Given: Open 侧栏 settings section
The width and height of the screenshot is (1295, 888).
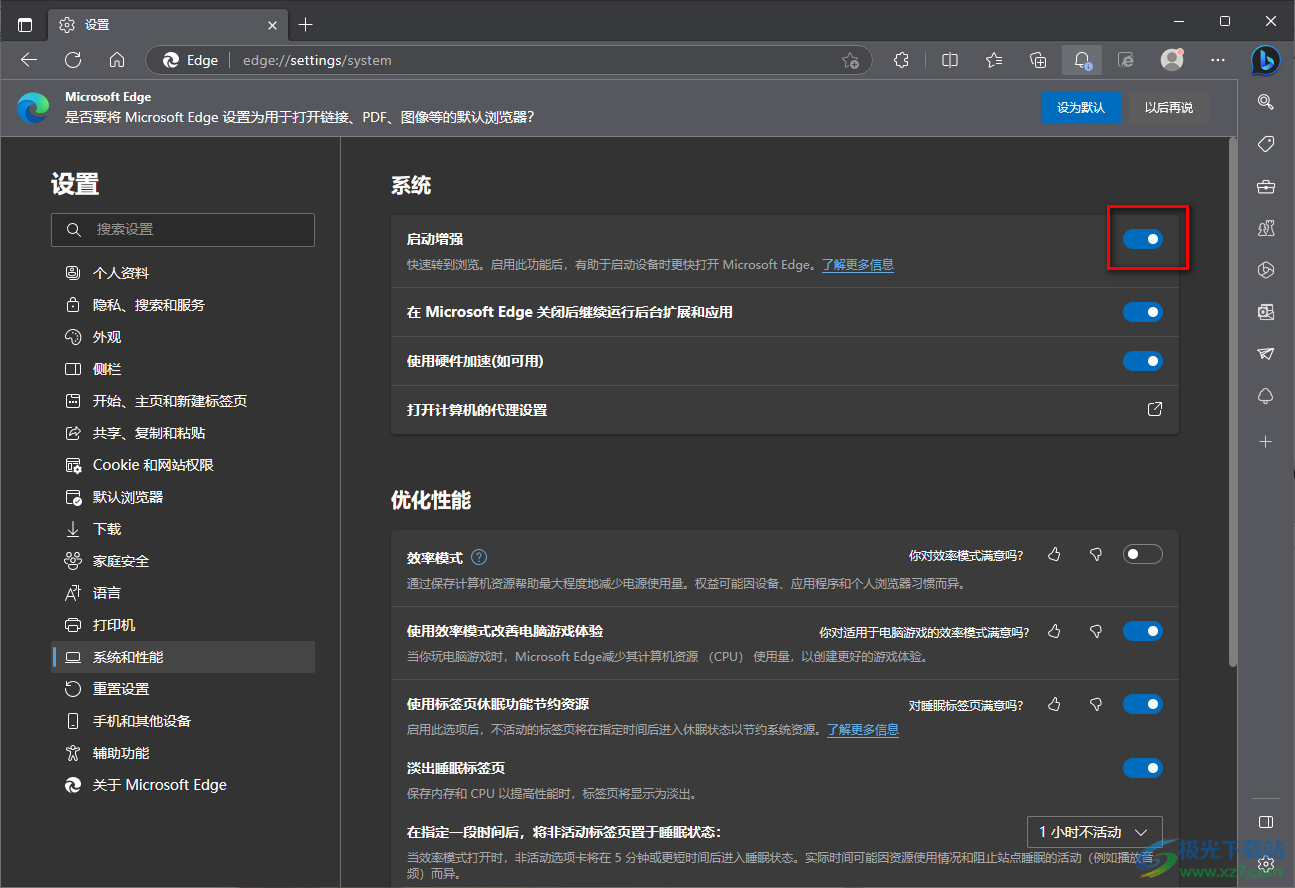Looking at the screenshot, I should [183, 369].
